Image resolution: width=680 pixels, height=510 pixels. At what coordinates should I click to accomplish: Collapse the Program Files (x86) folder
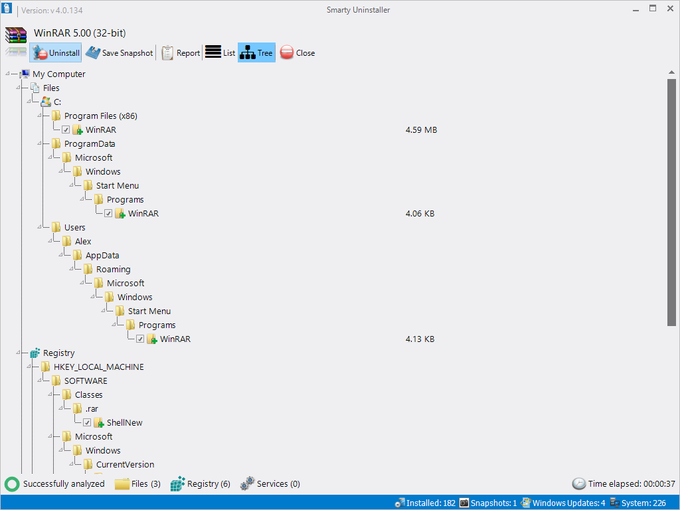point(40,116)
